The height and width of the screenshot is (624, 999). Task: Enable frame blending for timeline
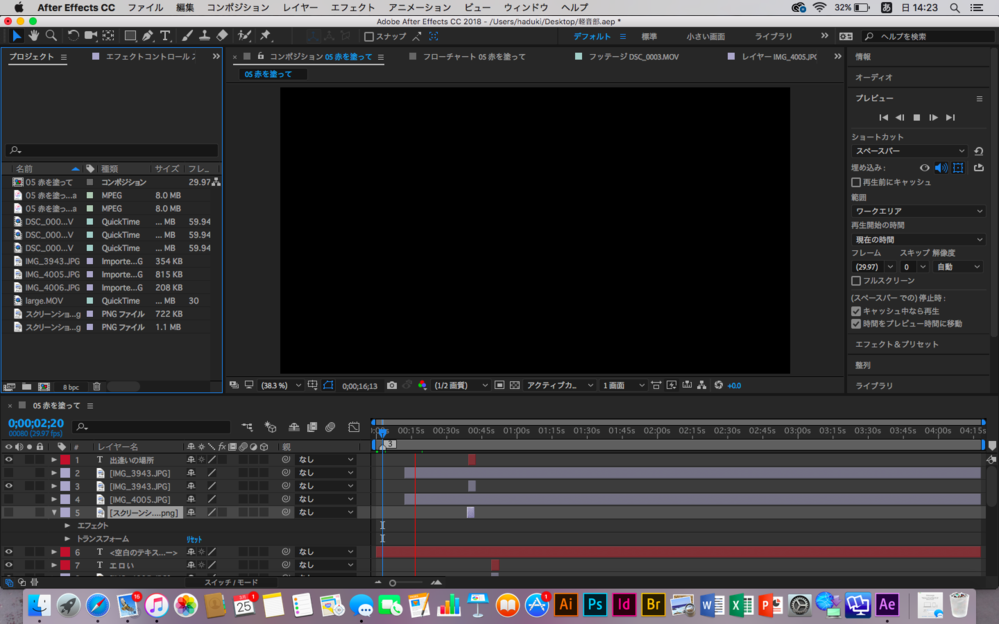coord(312,427)
